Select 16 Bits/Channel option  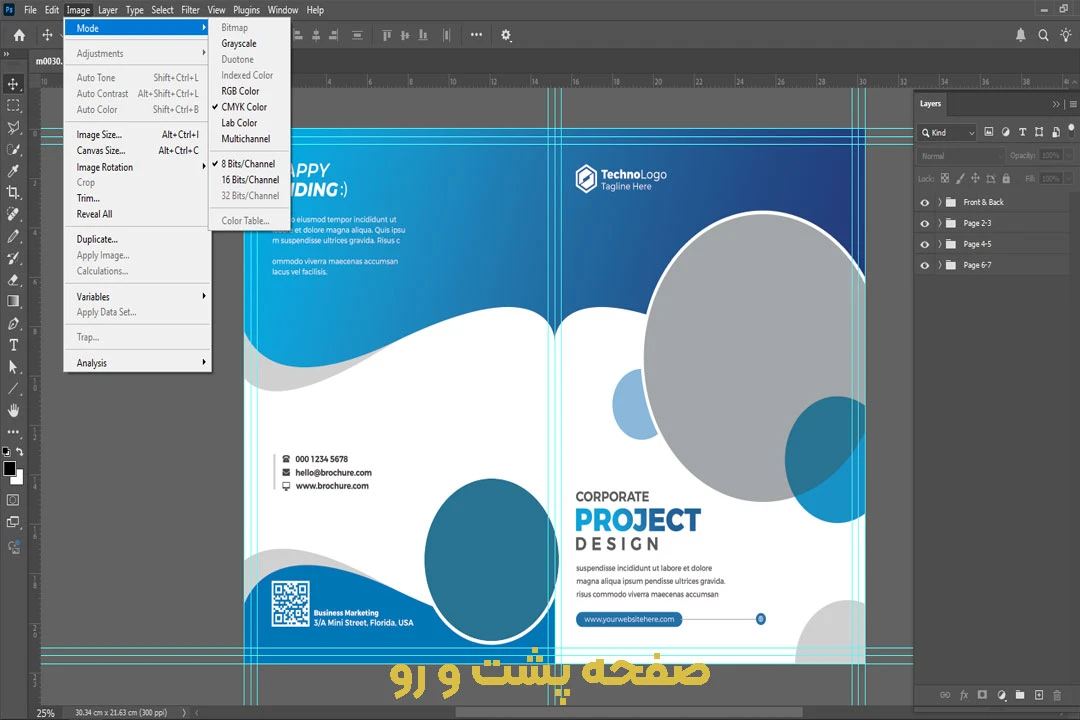pyautogui.click(x=248, y=180)
